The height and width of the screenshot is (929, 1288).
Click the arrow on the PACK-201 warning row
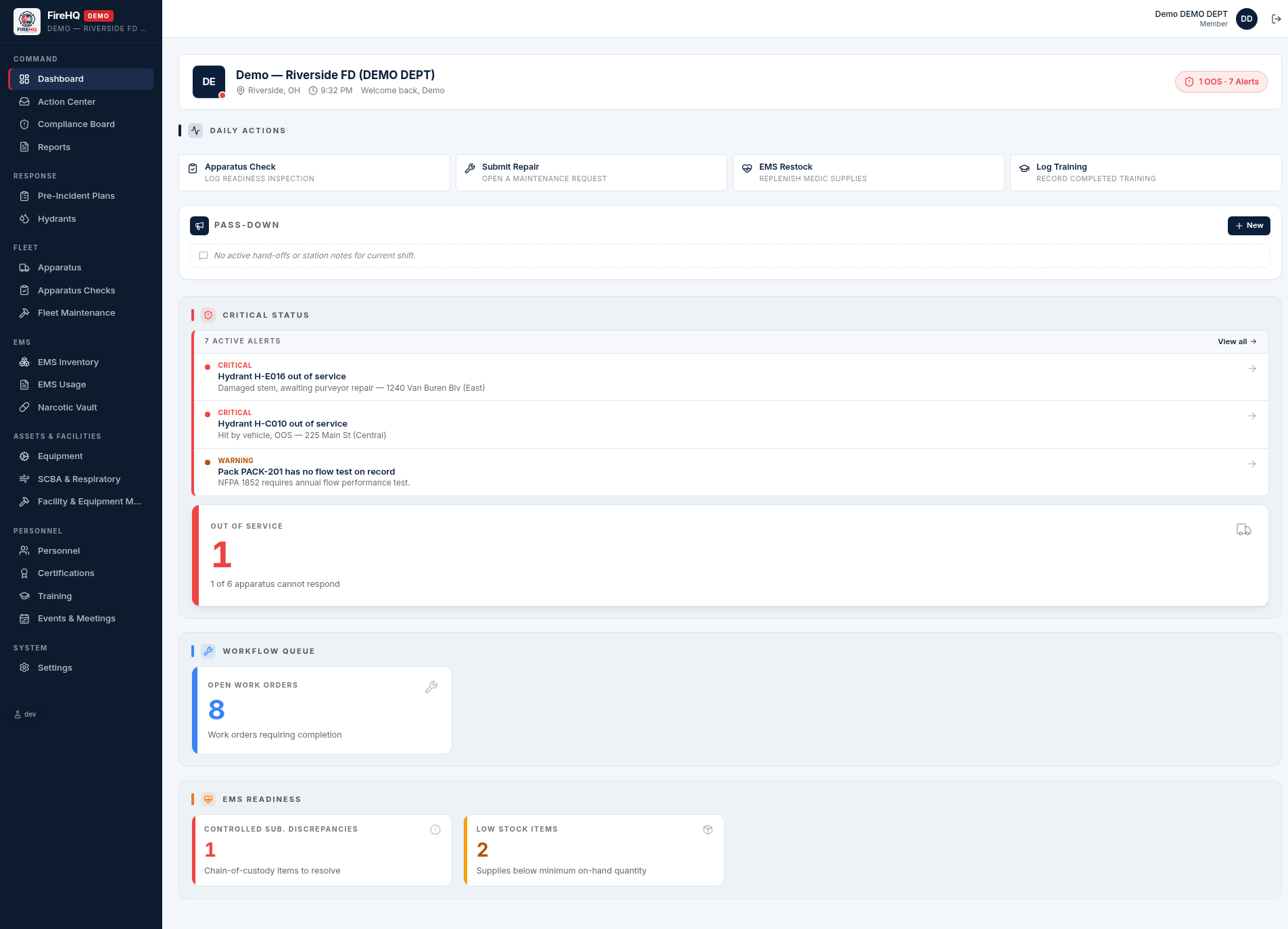click(1252, 464)
